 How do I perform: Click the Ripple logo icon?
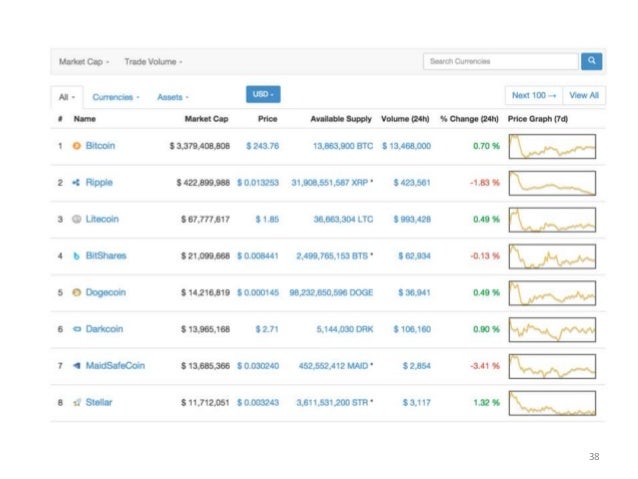pos(76,182)
